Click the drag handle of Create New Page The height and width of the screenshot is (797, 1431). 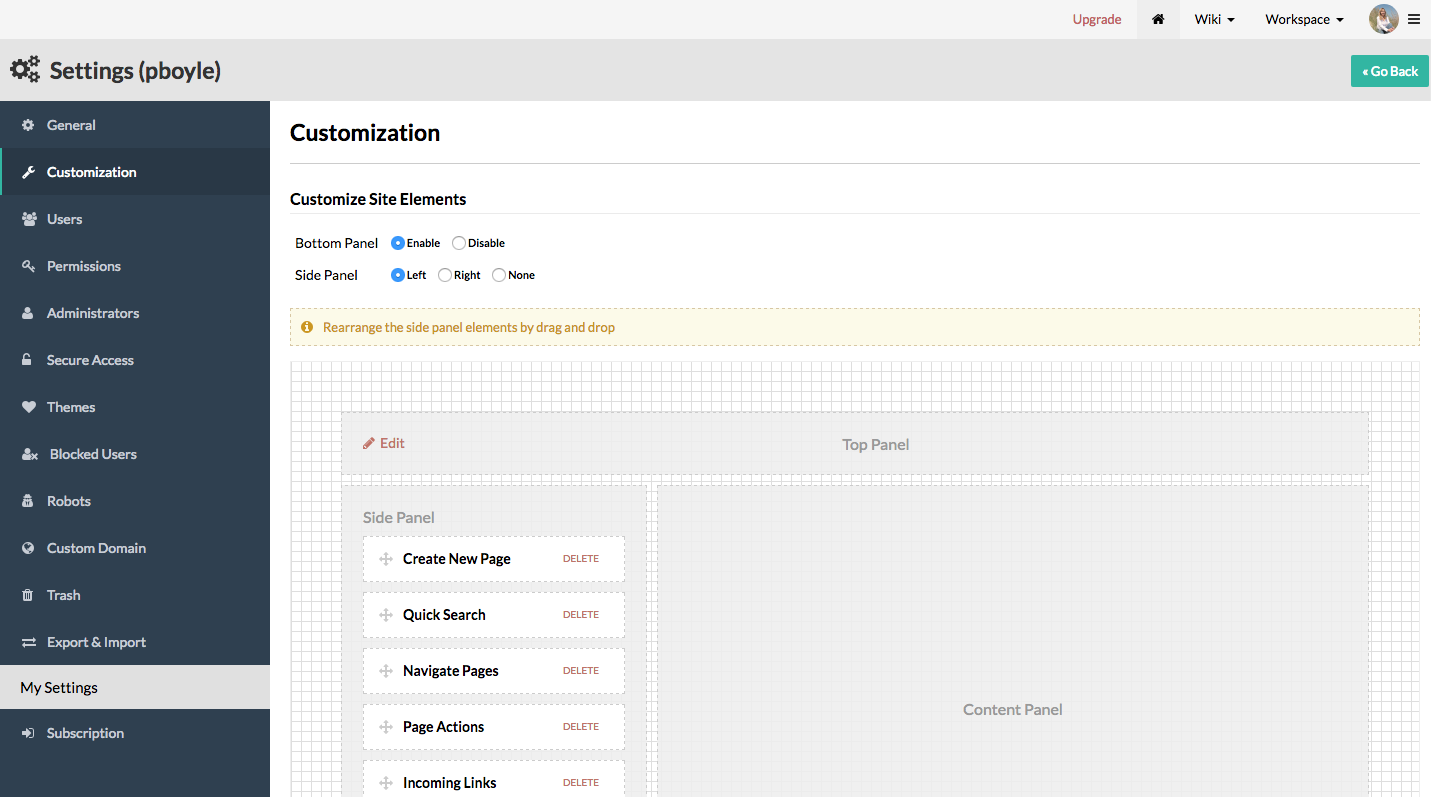pos(385,559)
